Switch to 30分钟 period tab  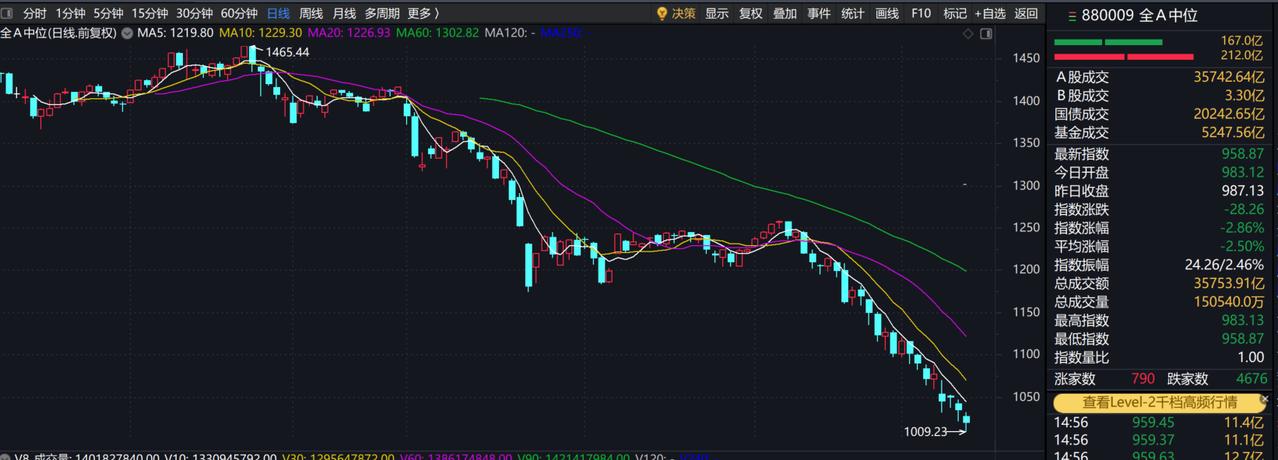click(195, 14)
